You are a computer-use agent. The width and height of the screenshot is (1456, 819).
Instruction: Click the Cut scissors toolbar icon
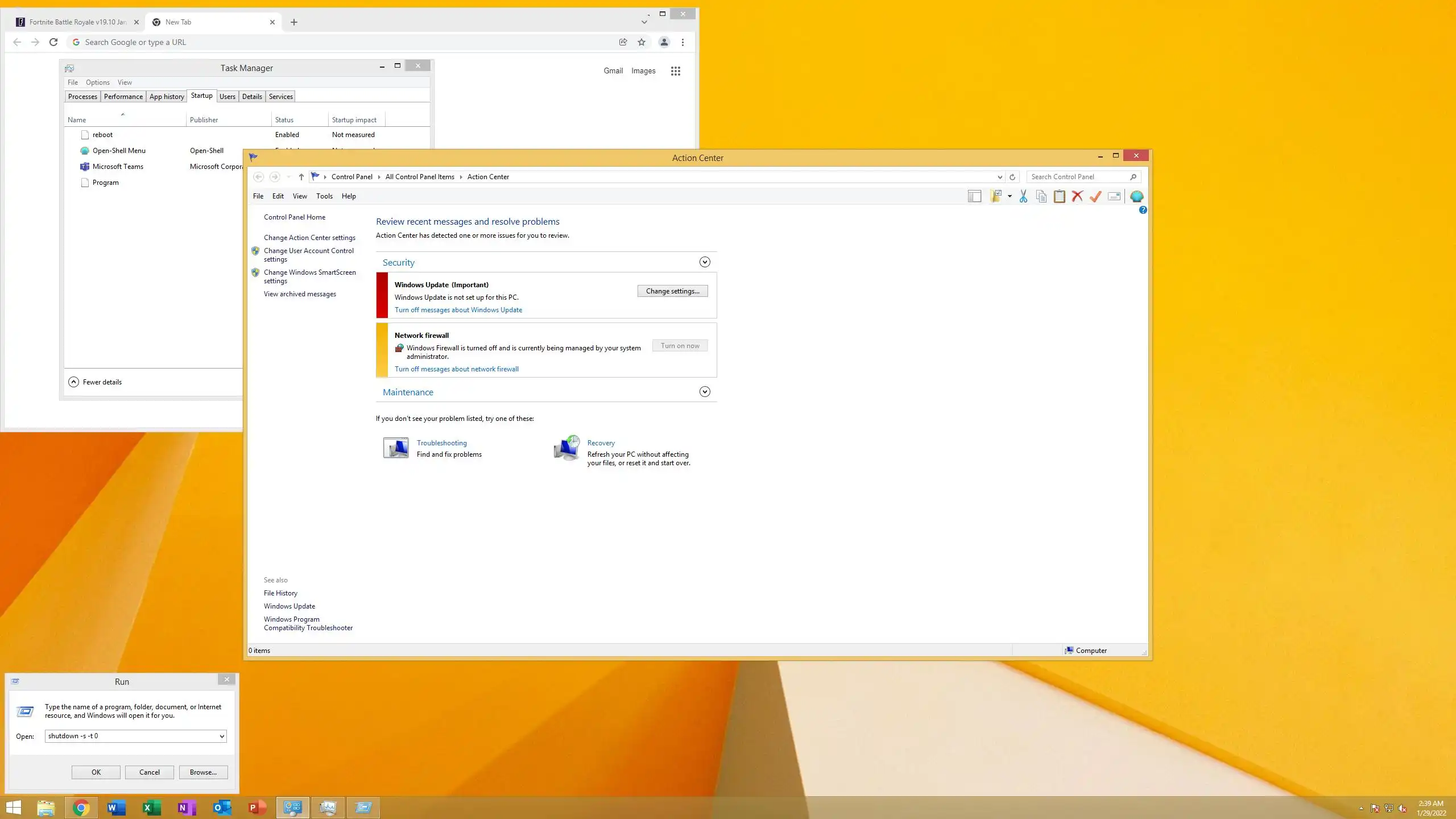tap(1023, 196)
